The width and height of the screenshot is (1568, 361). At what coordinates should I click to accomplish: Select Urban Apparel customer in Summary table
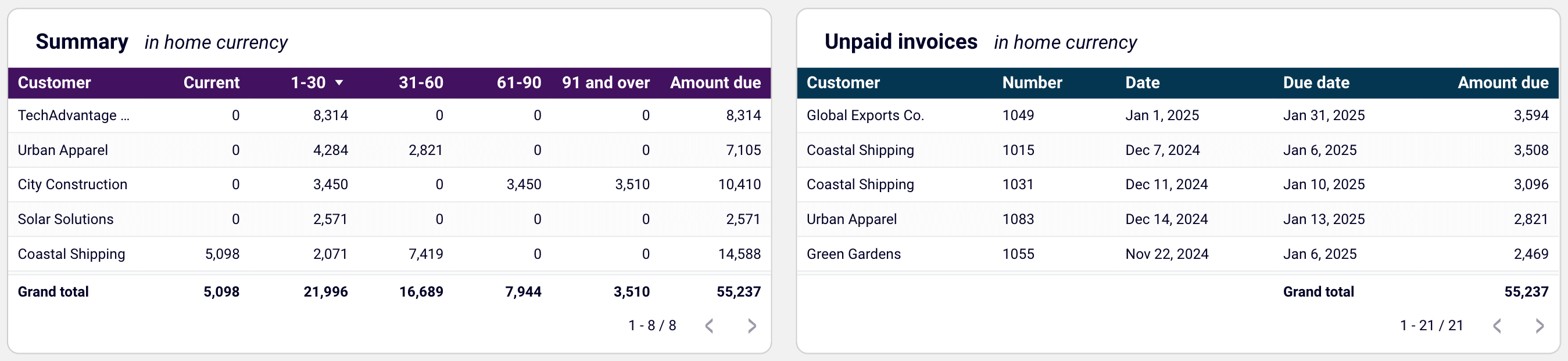pos(63,150)
